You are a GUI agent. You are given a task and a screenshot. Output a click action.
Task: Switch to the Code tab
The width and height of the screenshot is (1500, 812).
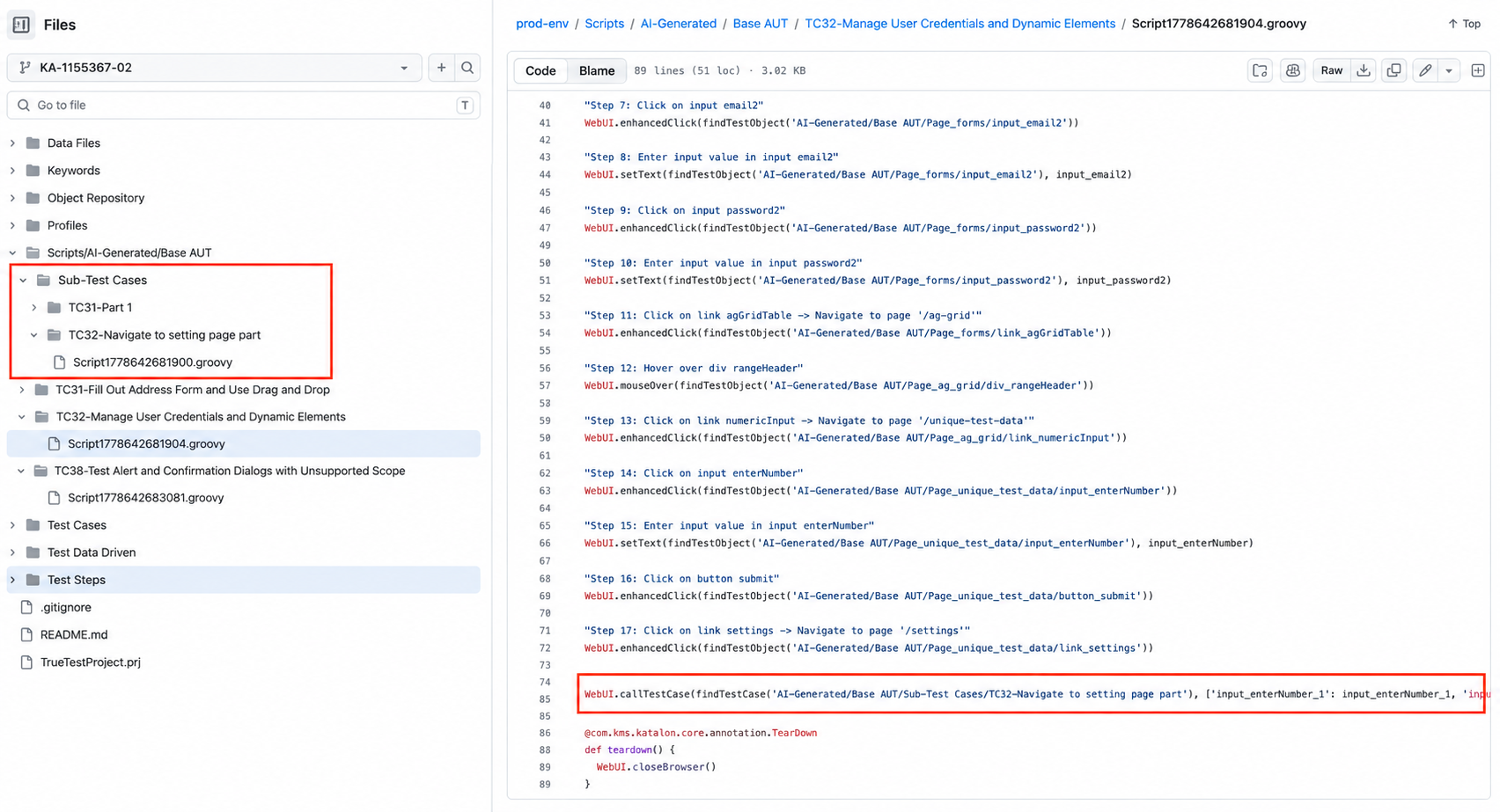[540, 70]
